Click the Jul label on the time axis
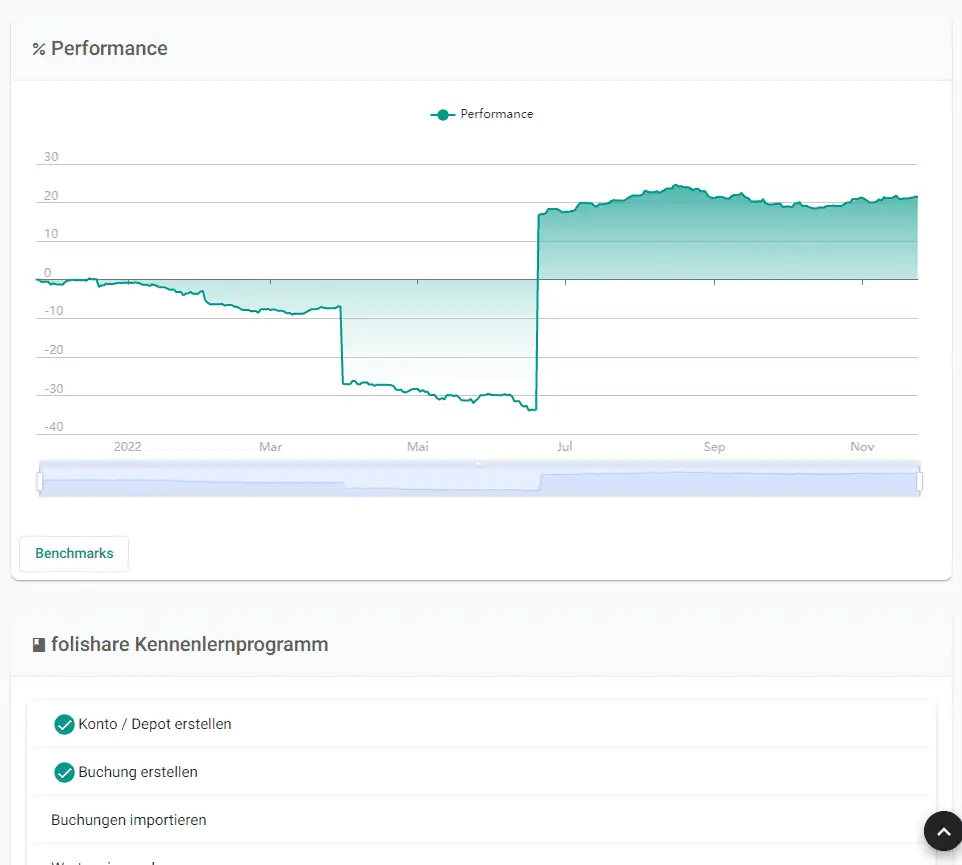 point(564,447)
